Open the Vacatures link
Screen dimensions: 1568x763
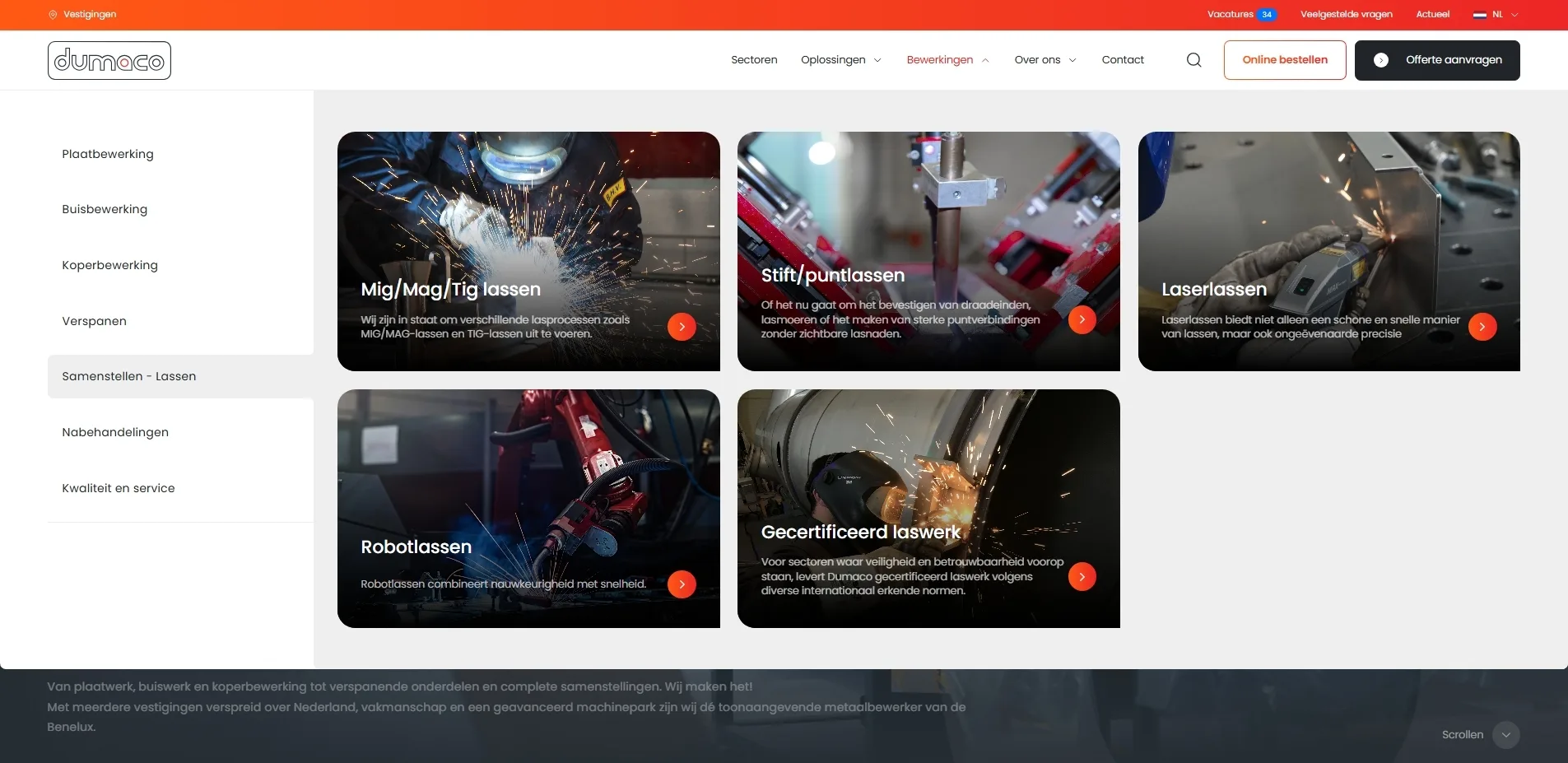pyautogui.click(x=1230, y=15)
